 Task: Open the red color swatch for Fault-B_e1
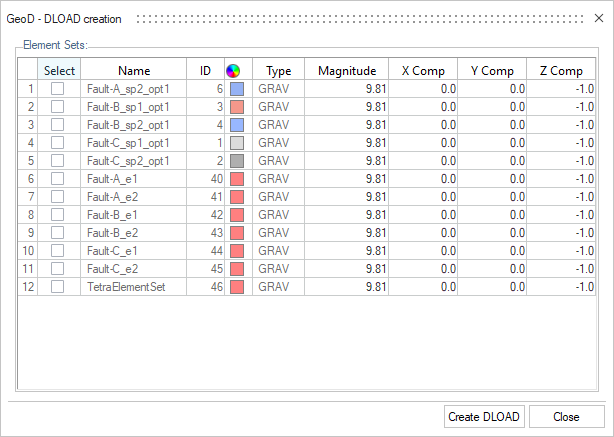click(237, 215)
